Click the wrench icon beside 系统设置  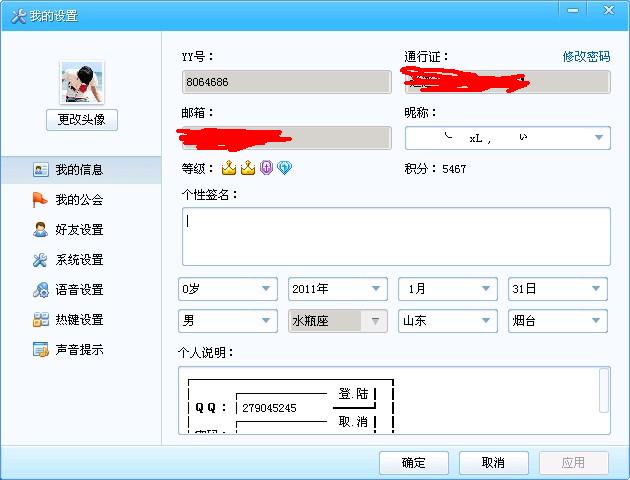(x=40, y=260)
